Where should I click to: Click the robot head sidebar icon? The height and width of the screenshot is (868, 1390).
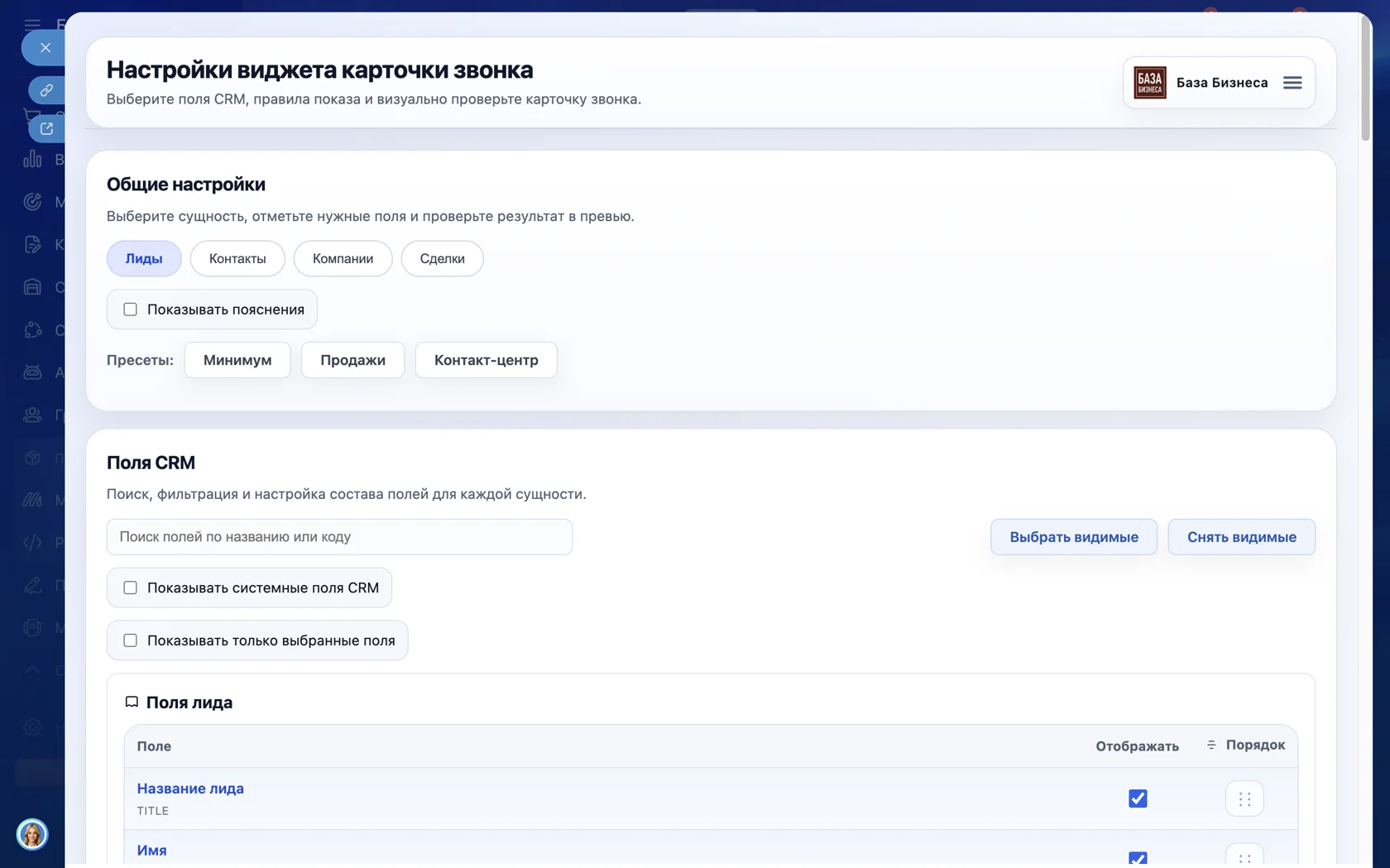32,372
